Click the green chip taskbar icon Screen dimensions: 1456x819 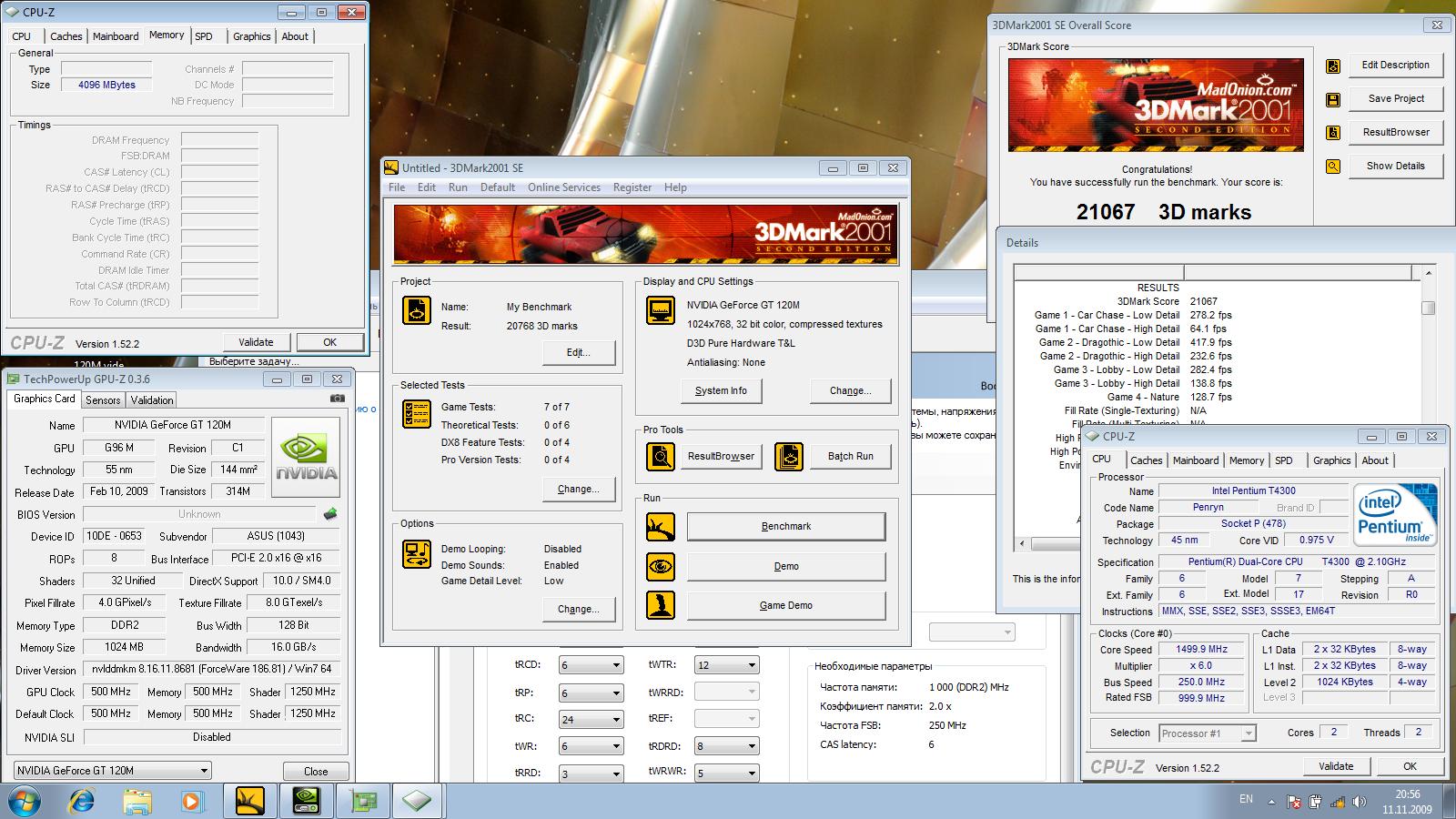click(362, 802)
